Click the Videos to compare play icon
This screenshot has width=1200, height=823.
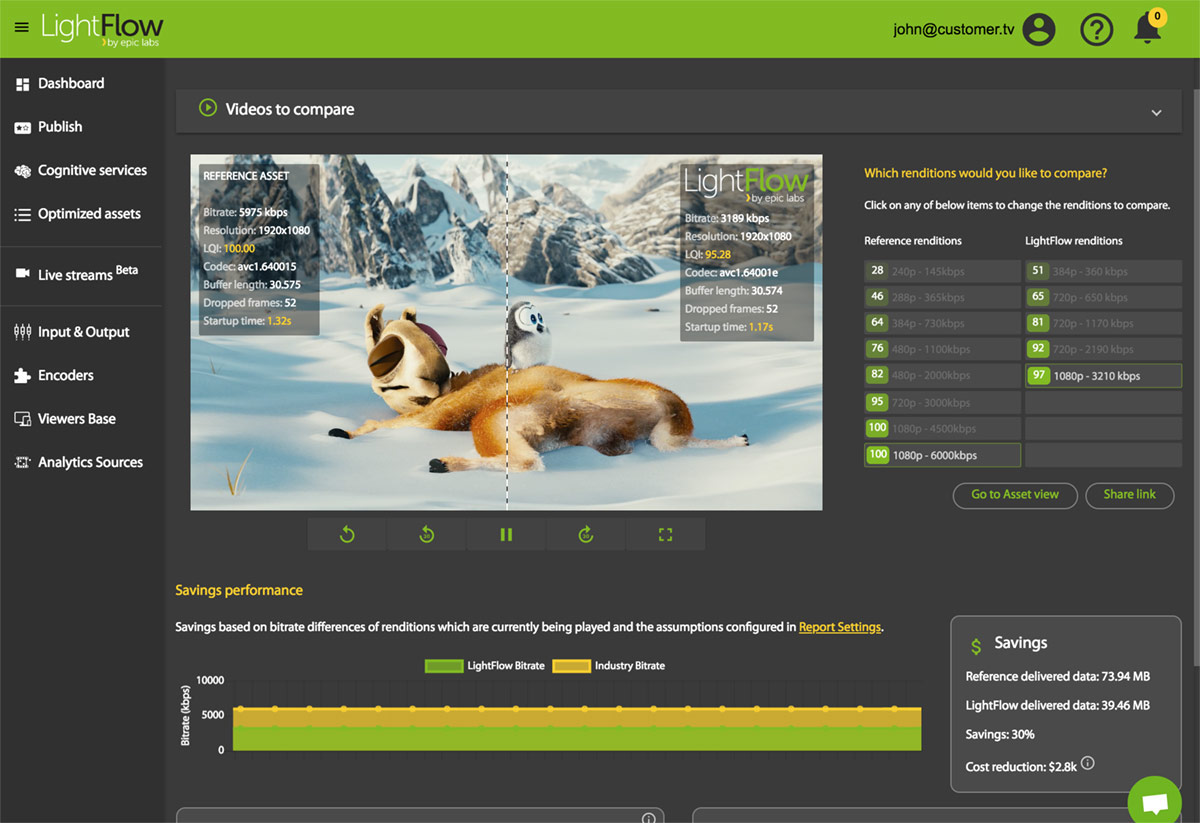(208, 108)
